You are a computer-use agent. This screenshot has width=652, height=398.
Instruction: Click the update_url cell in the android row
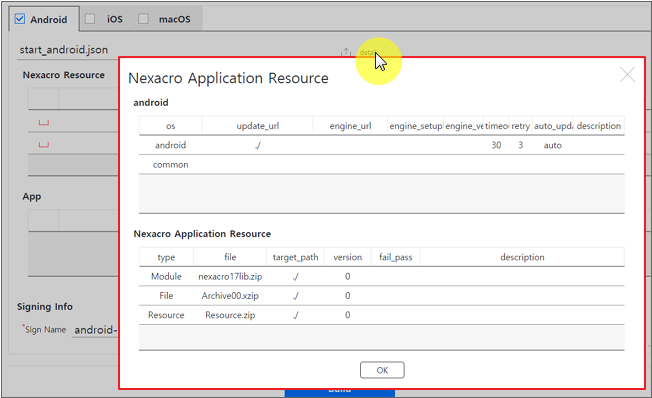pyautogui.click(x=257, y=145)
